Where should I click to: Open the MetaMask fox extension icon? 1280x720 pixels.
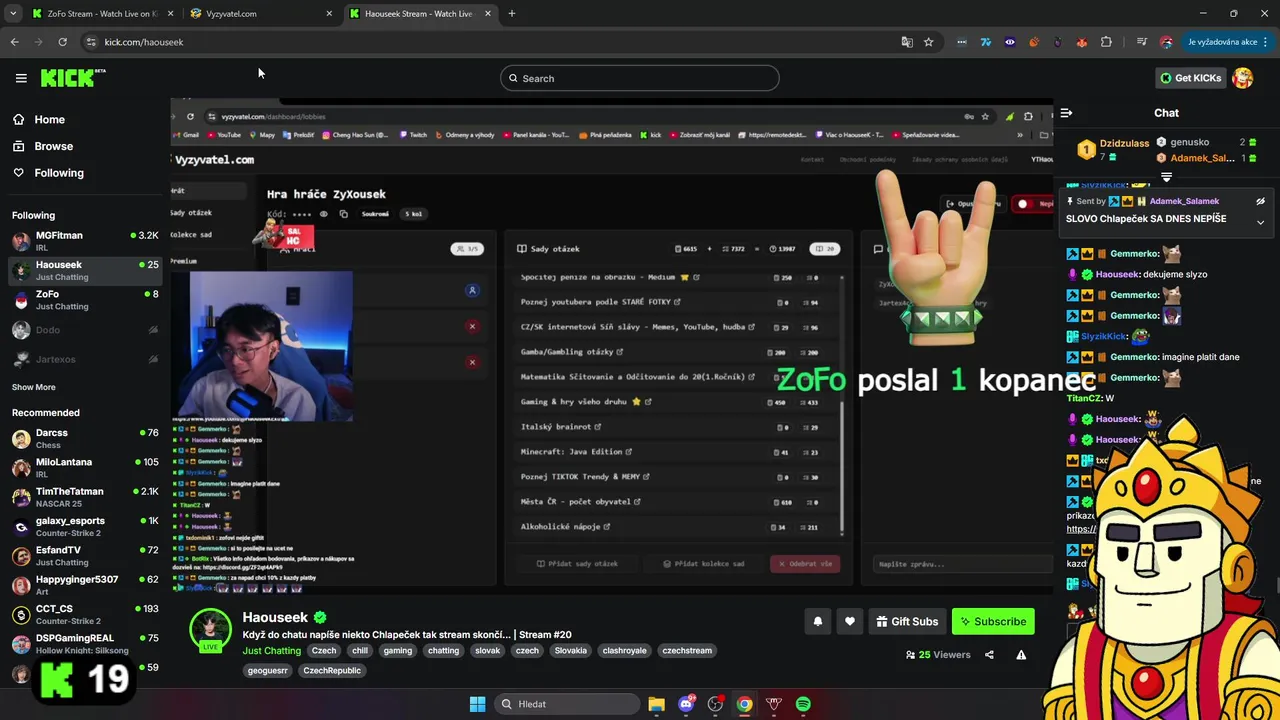click(x=1082, y=42)
